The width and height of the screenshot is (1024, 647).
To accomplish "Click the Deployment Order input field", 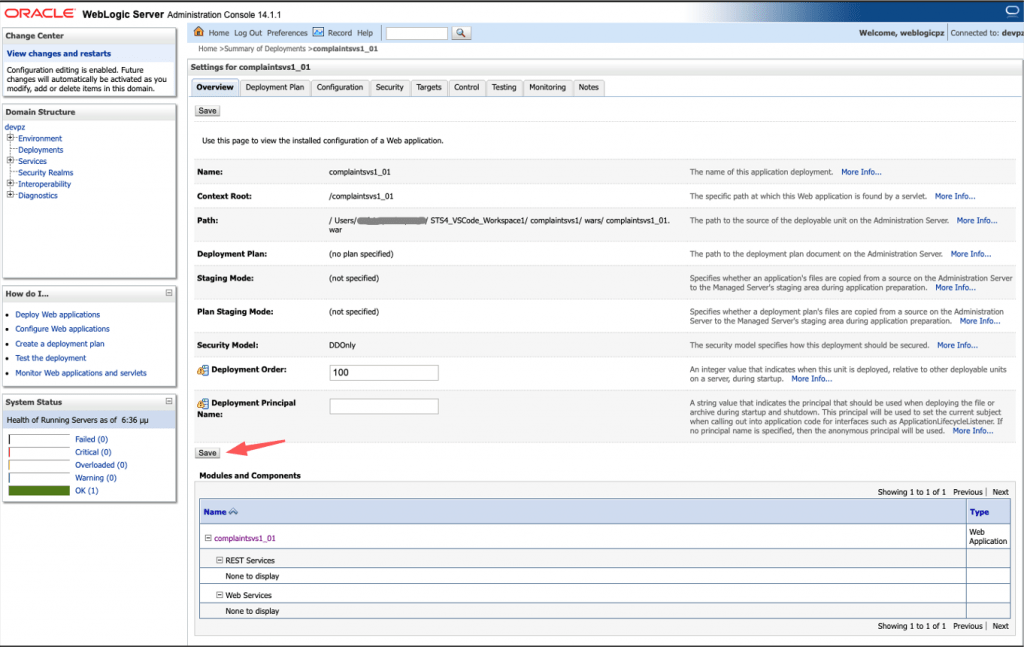I will tap(384, 373).
